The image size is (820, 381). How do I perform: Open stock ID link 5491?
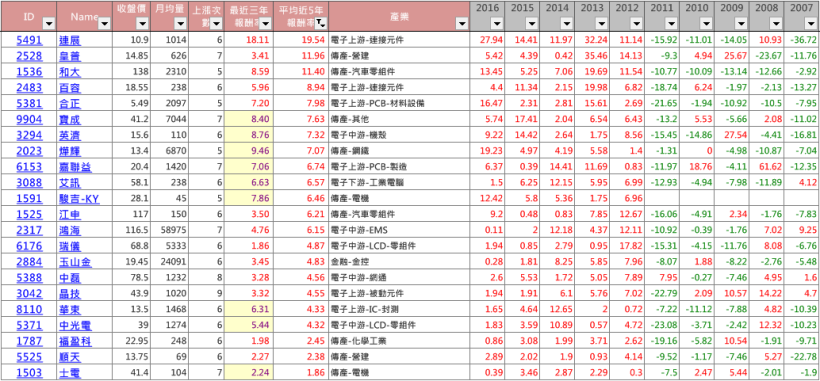pyautogui.click(x=29, y=40)
